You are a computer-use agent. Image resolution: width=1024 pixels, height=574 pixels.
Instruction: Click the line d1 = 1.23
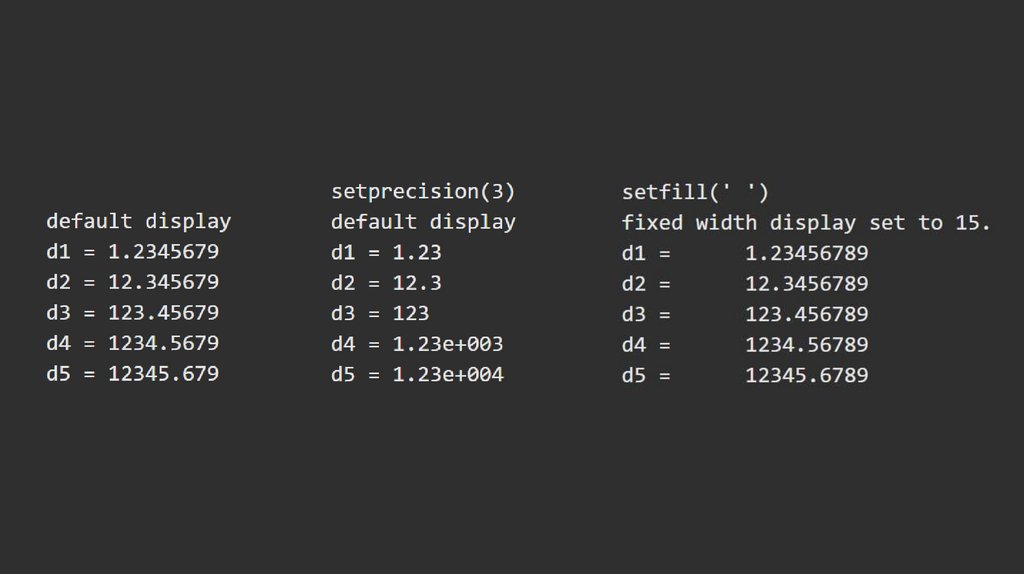[x=386, y=253]
